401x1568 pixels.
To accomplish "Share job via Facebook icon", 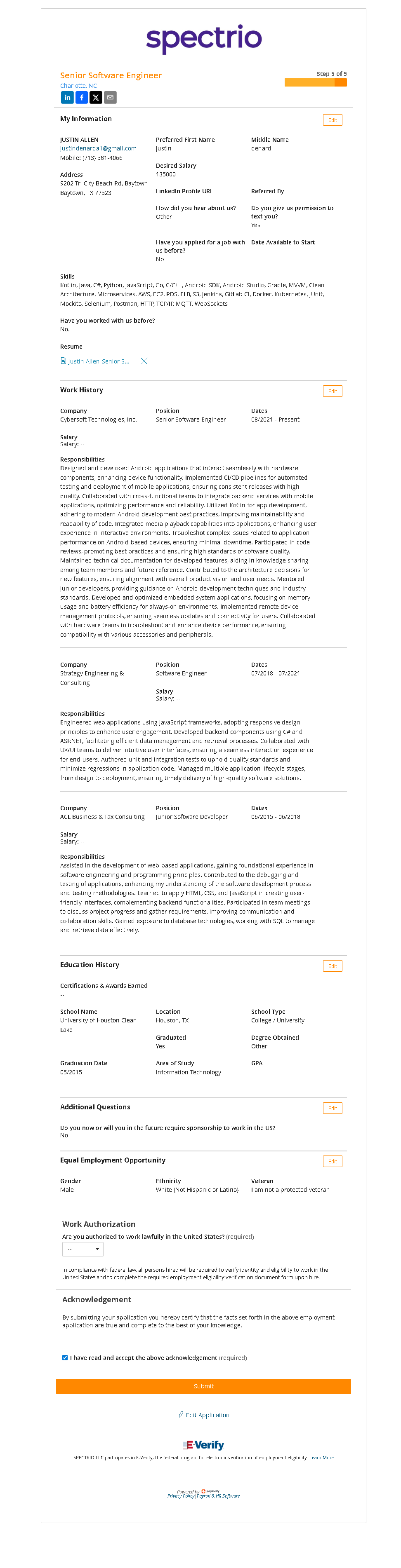I will tap(82, 97).
